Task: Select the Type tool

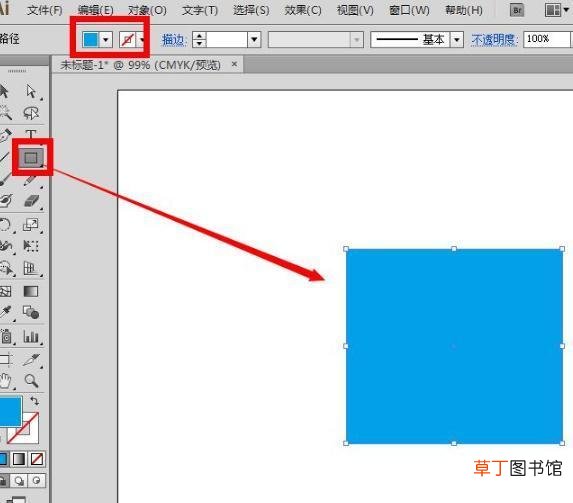Action: (x=31, y=134)
